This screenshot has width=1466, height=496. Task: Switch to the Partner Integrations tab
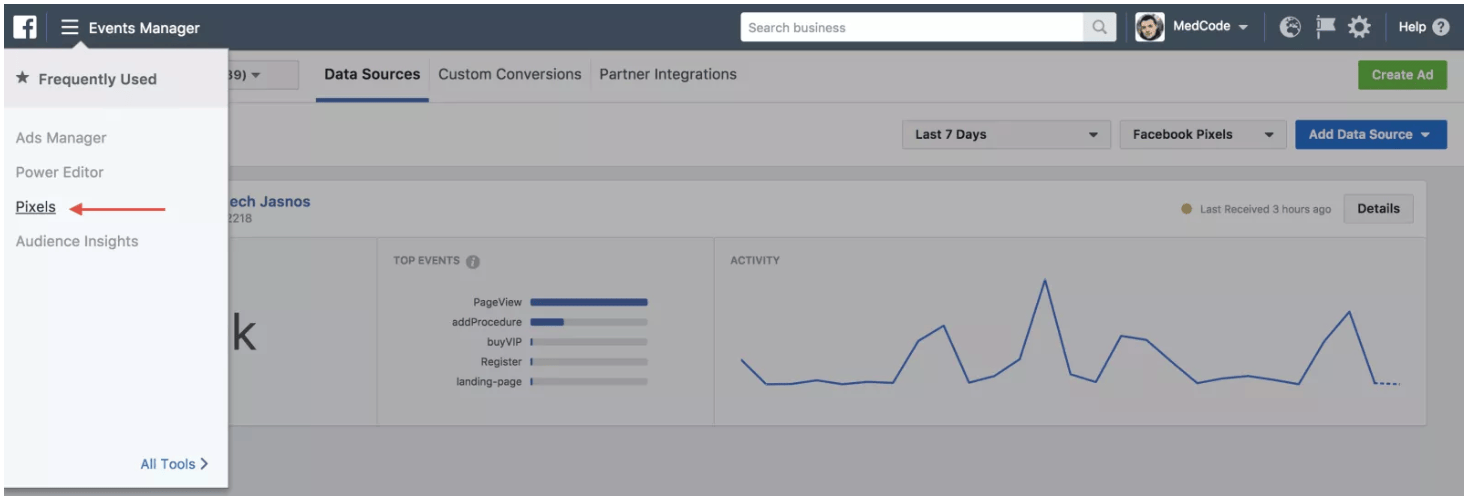point(668,75)
